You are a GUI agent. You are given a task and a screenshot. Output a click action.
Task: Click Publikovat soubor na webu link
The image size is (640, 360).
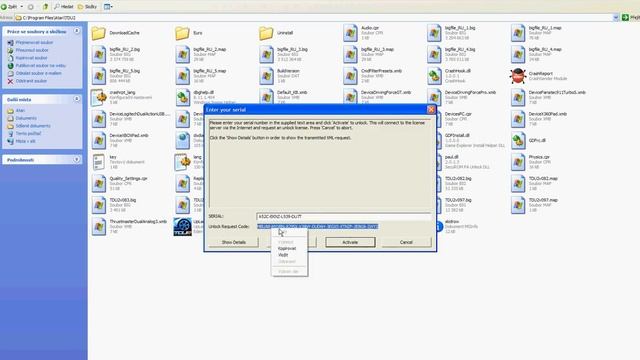tap(40, 66)
